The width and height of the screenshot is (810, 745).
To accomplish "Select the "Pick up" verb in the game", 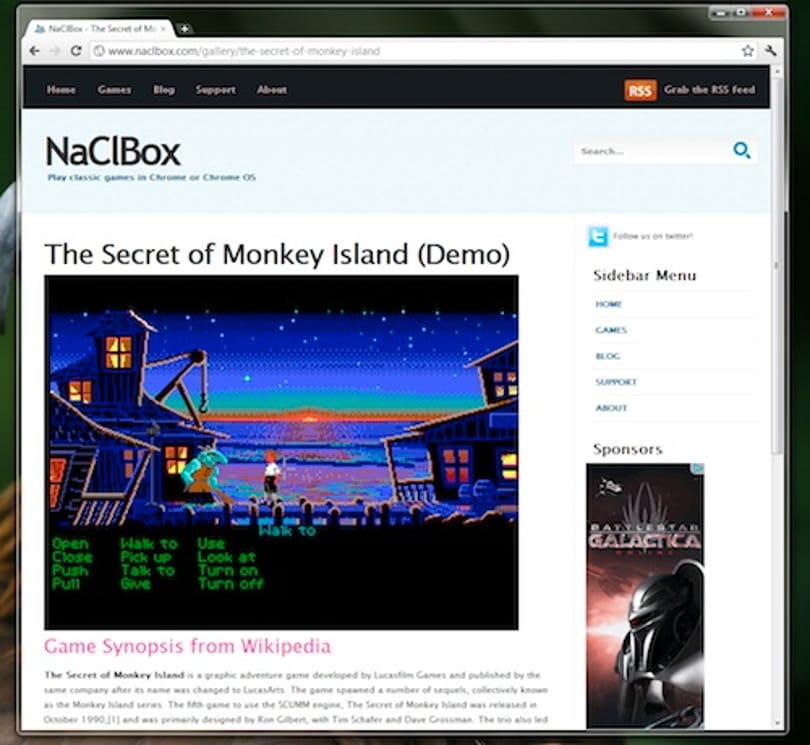I will [146, 557].
